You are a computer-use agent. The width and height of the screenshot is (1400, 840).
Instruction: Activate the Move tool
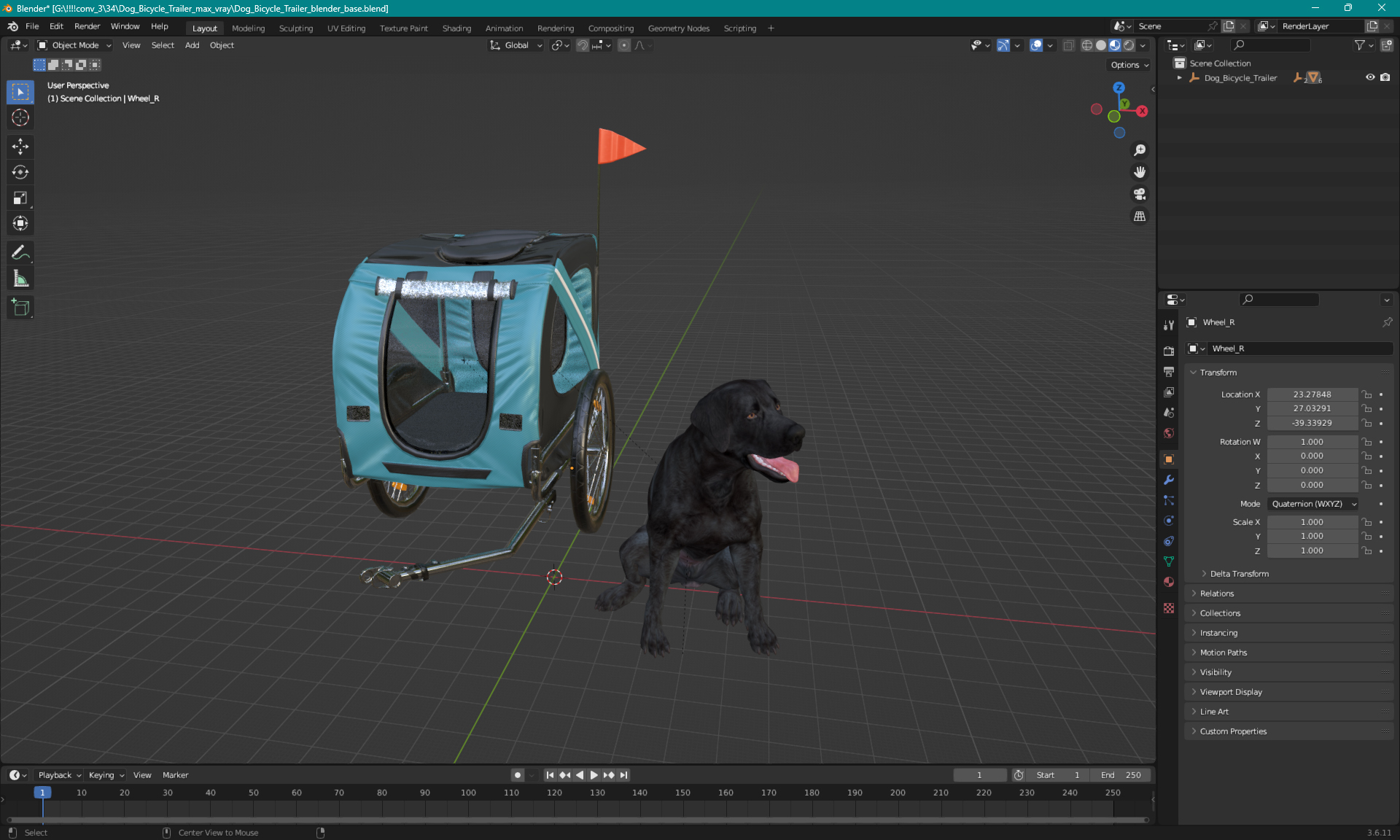point(20,147)
